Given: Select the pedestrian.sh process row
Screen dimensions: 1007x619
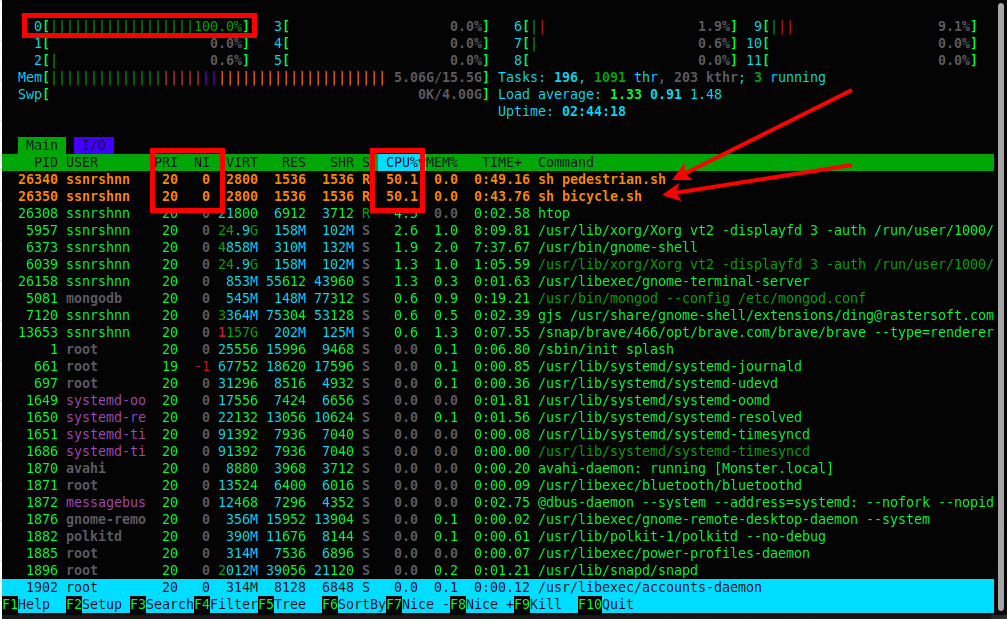Looking at the screenshot, I should pyautogui.click(x=300, y=179).
